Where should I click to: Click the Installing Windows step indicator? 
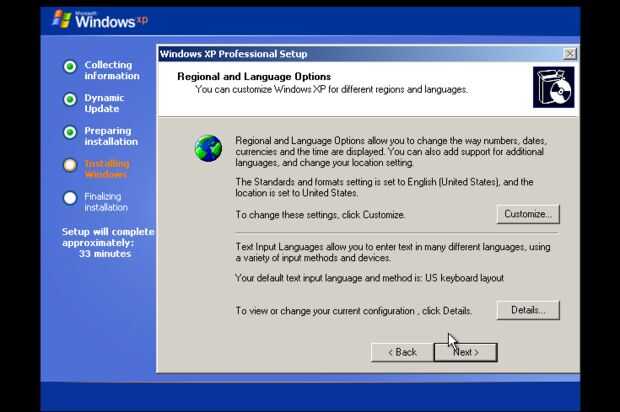70,165
